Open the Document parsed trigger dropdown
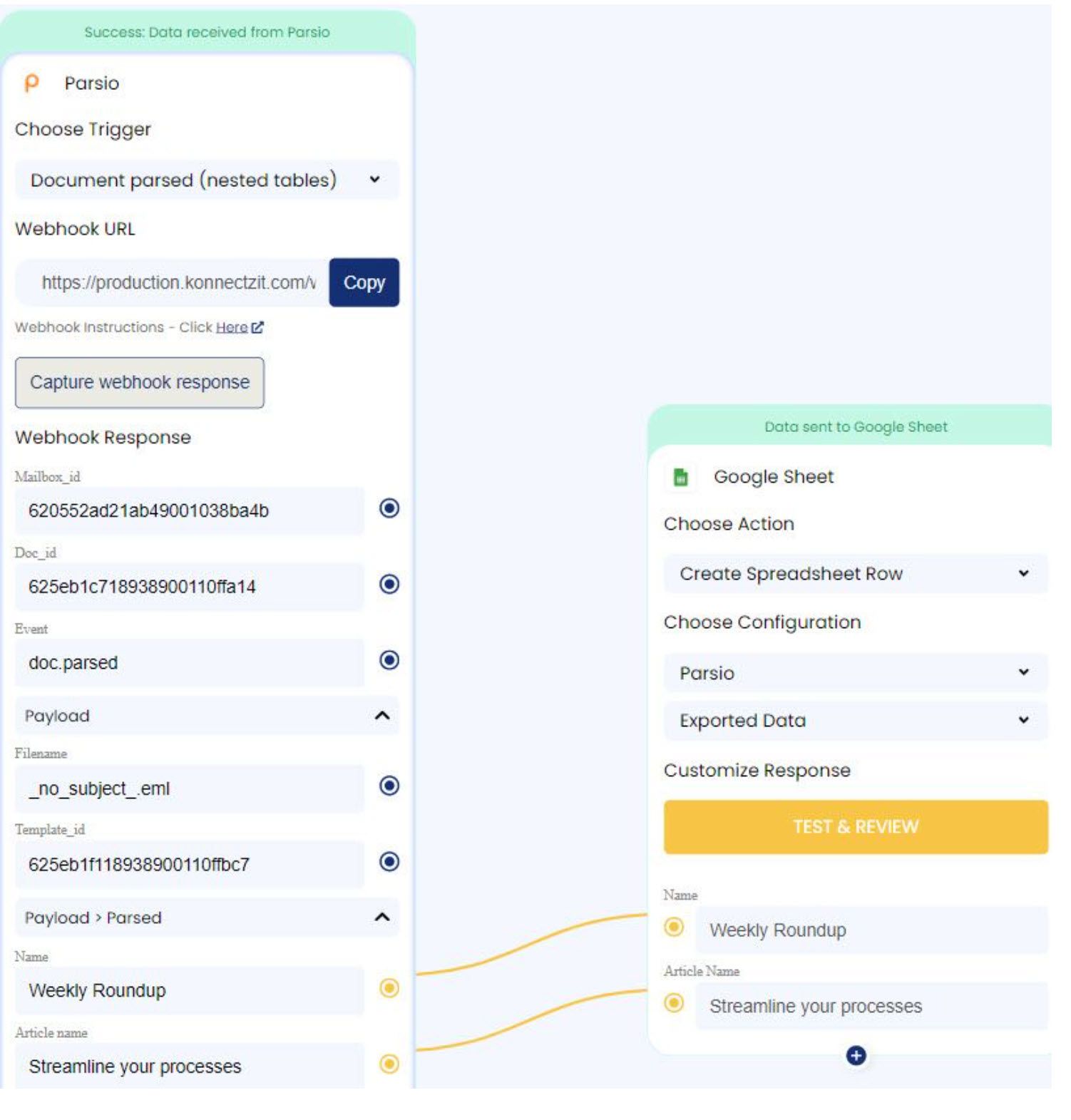This screenshot has width=1071, height=1120. pos(207,180)
